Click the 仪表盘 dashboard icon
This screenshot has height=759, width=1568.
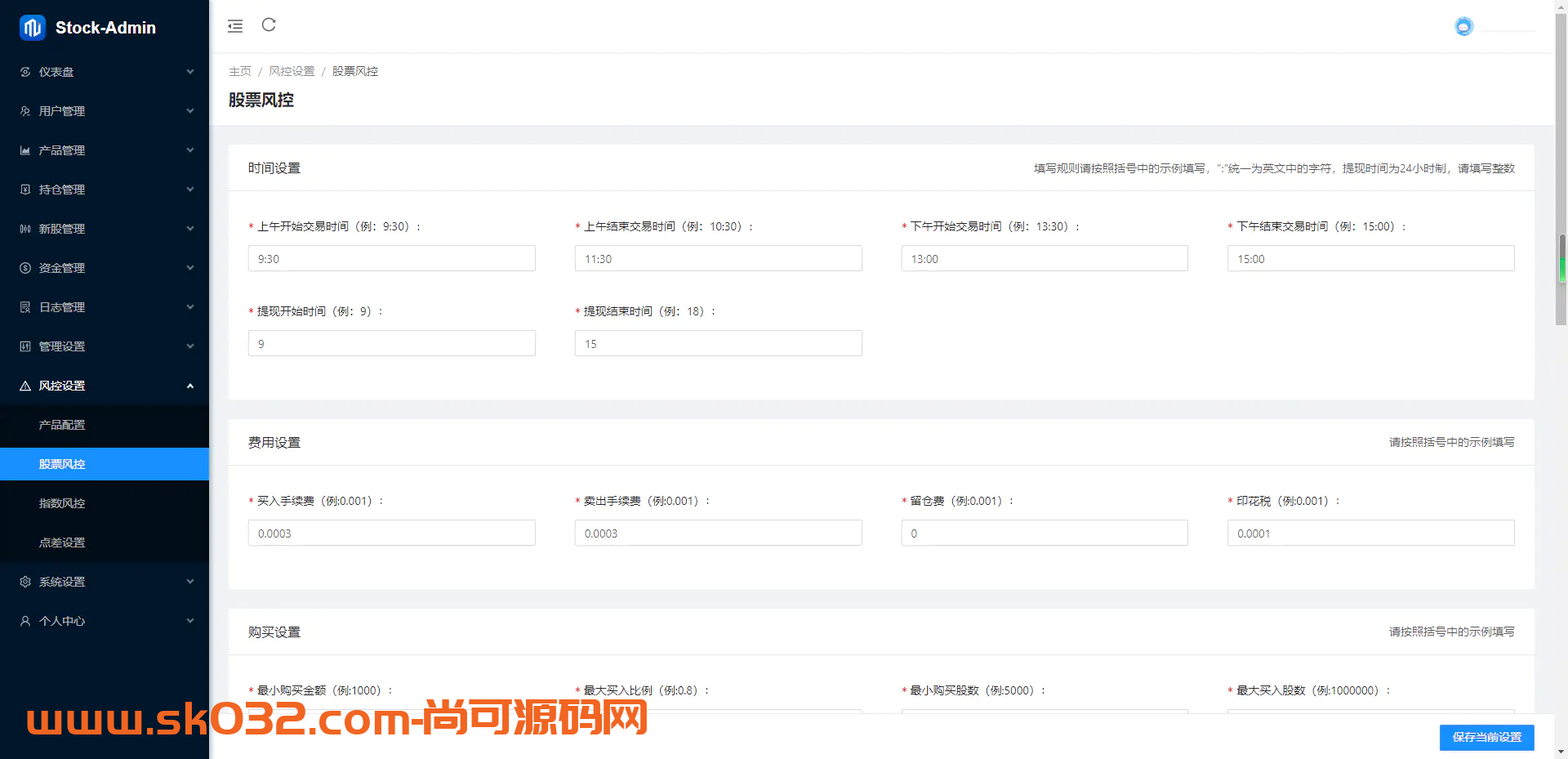25,72
